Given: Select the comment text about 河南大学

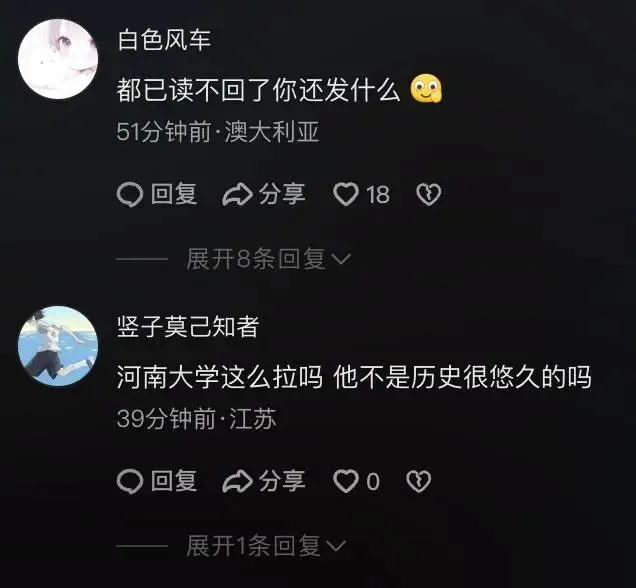Looking at the screenshot, I should (354, 377).
